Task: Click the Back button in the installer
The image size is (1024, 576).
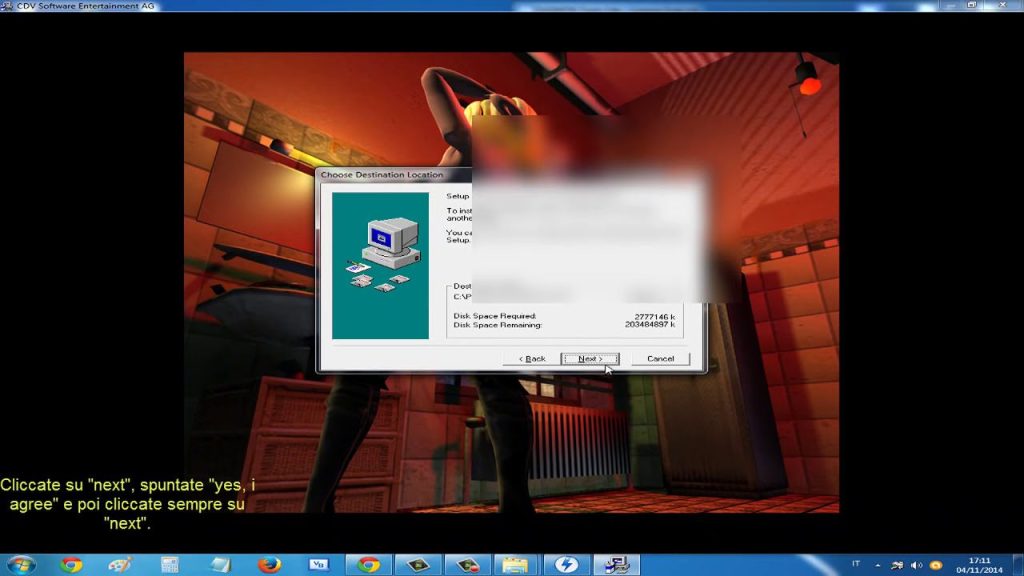Action: (x=531, y=359)
